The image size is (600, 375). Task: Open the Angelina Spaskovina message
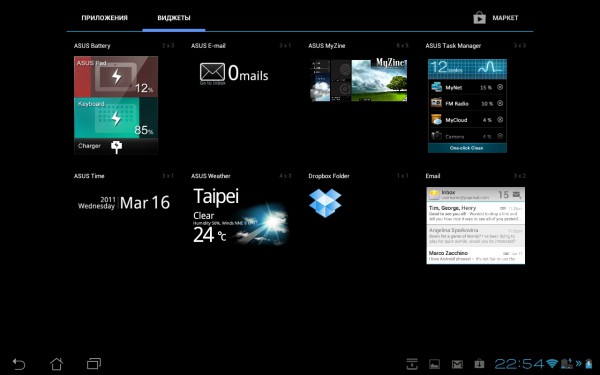(x=475, y=236)
